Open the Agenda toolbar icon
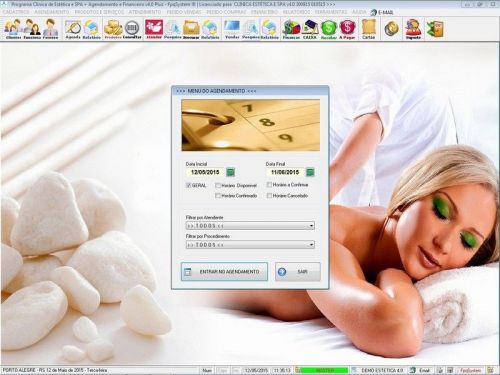 (73, 29)
